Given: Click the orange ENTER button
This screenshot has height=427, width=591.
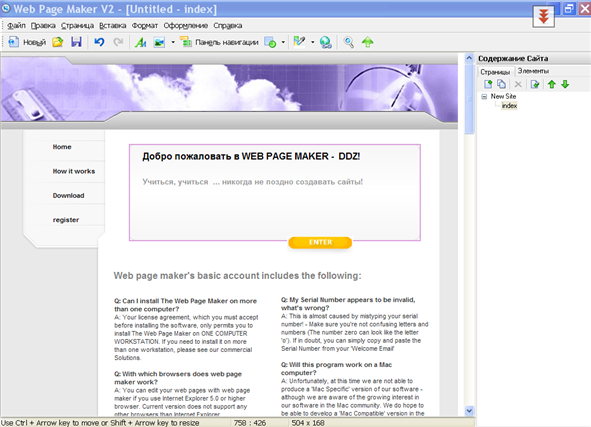Looking at the screenshot, I should (x=320, y=242).
